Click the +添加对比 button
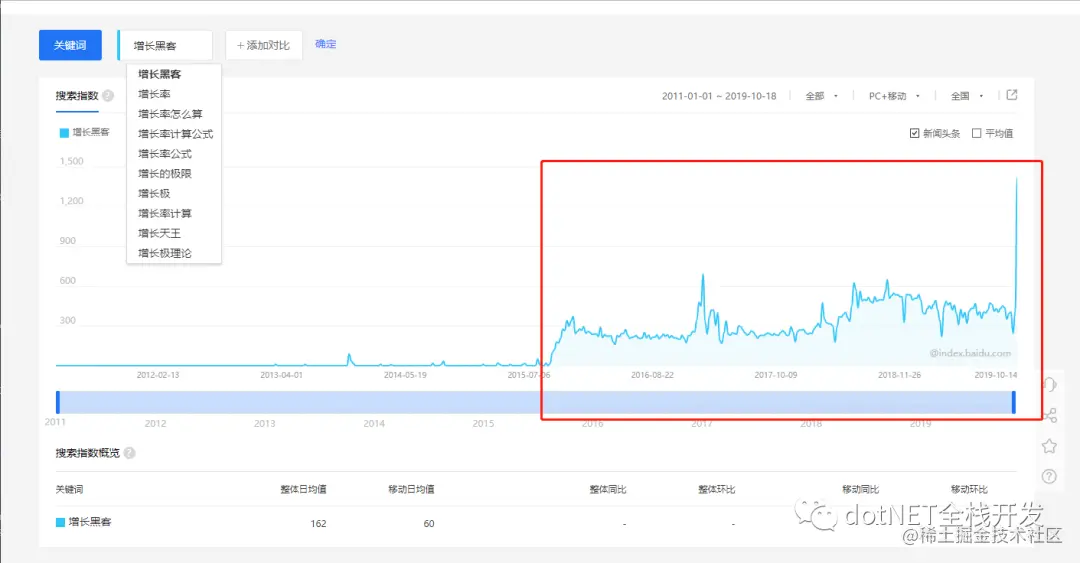 (x=264, y=45)
